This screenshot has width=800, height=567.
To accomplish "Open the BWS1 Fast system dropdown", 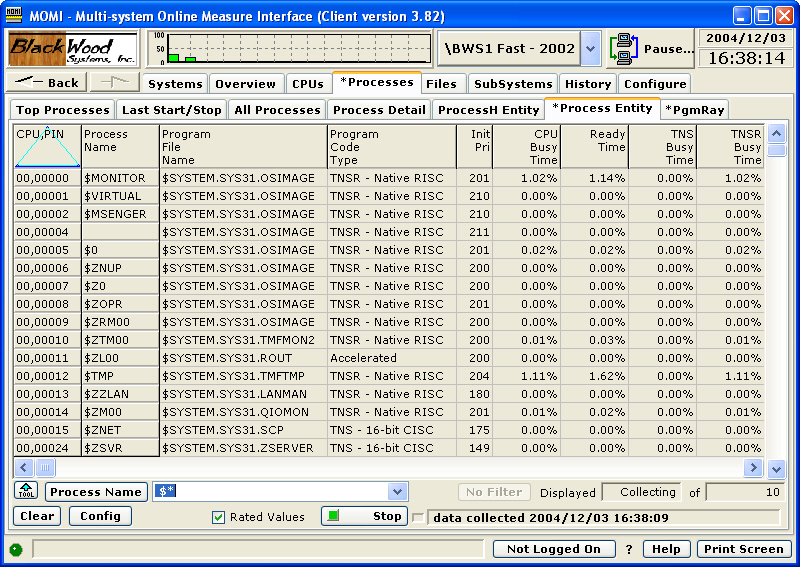I will click(x=590, y=48).
